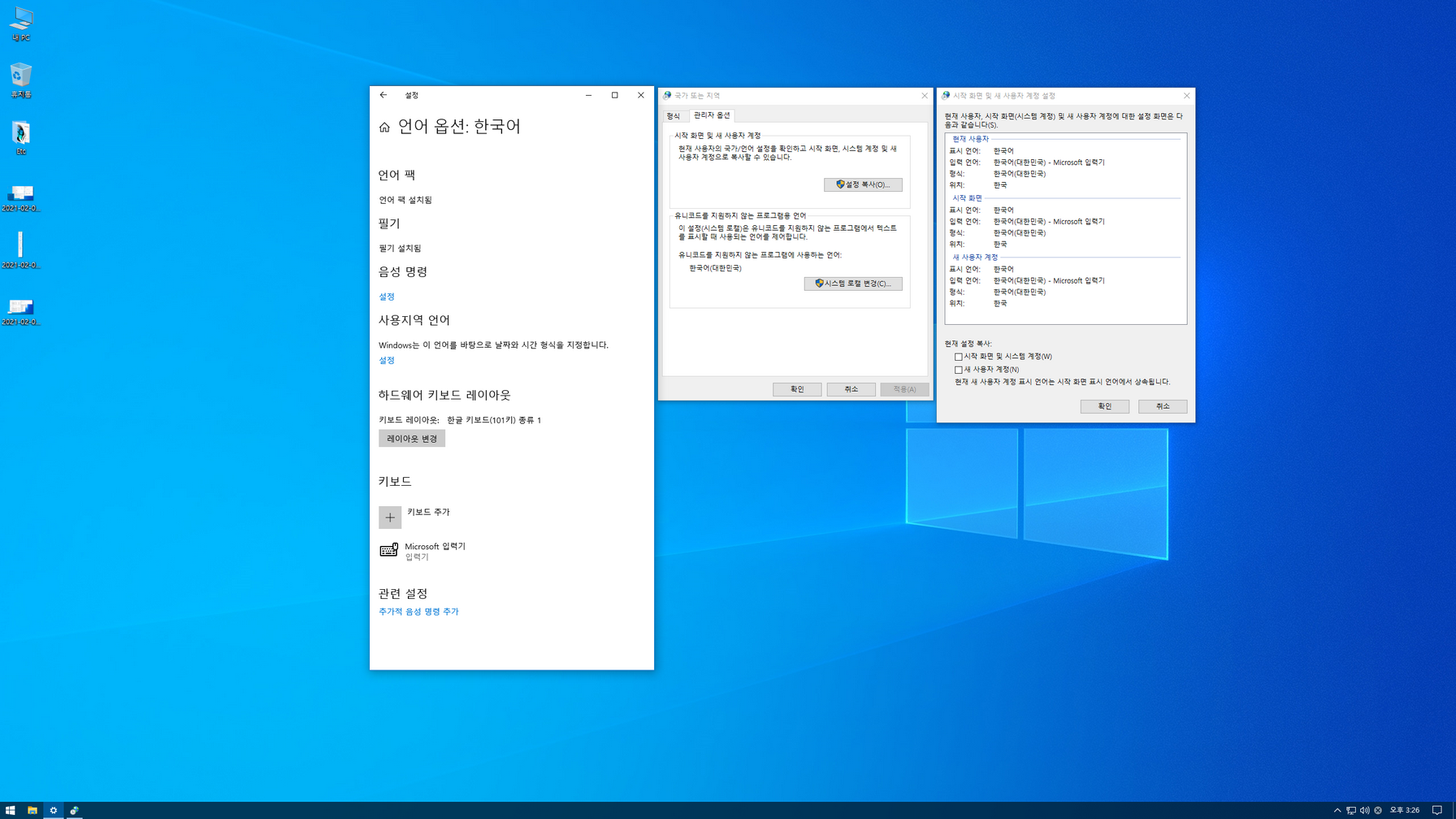Click the 한글 키보드(101키) 종류 1 value
This screenshot has width=1456, height=819.
click(x=494, y=420)
